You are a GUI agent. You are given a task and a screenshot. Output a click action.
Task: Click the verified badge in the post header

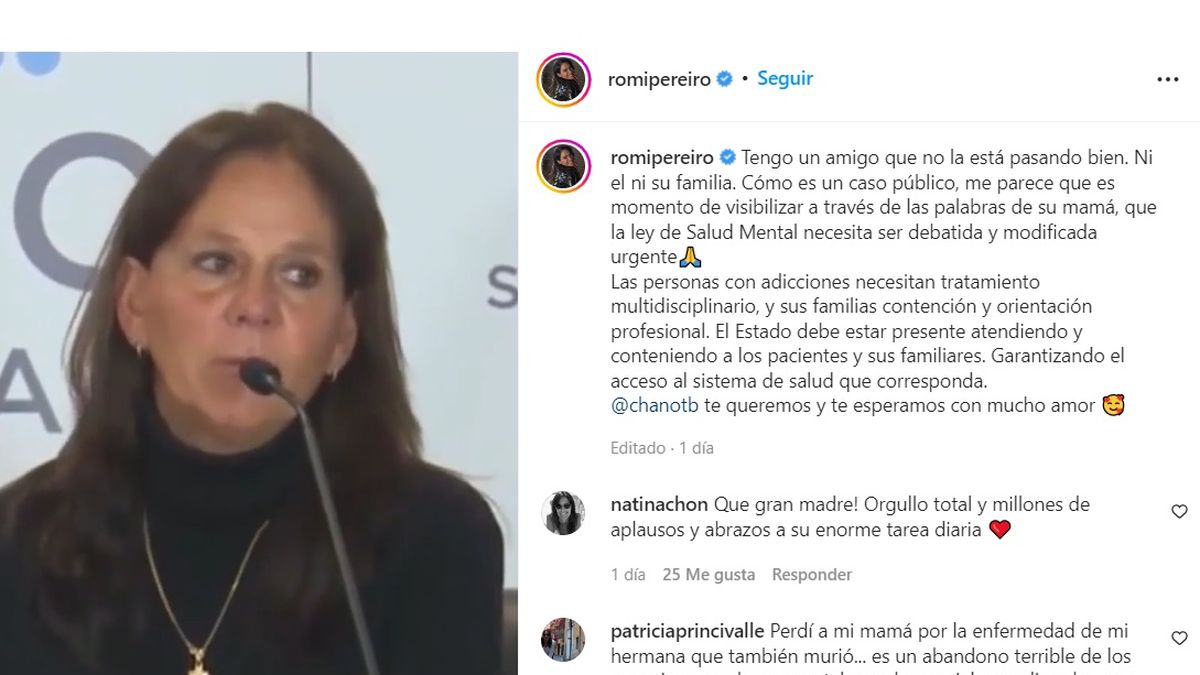(x=725, y=79)
